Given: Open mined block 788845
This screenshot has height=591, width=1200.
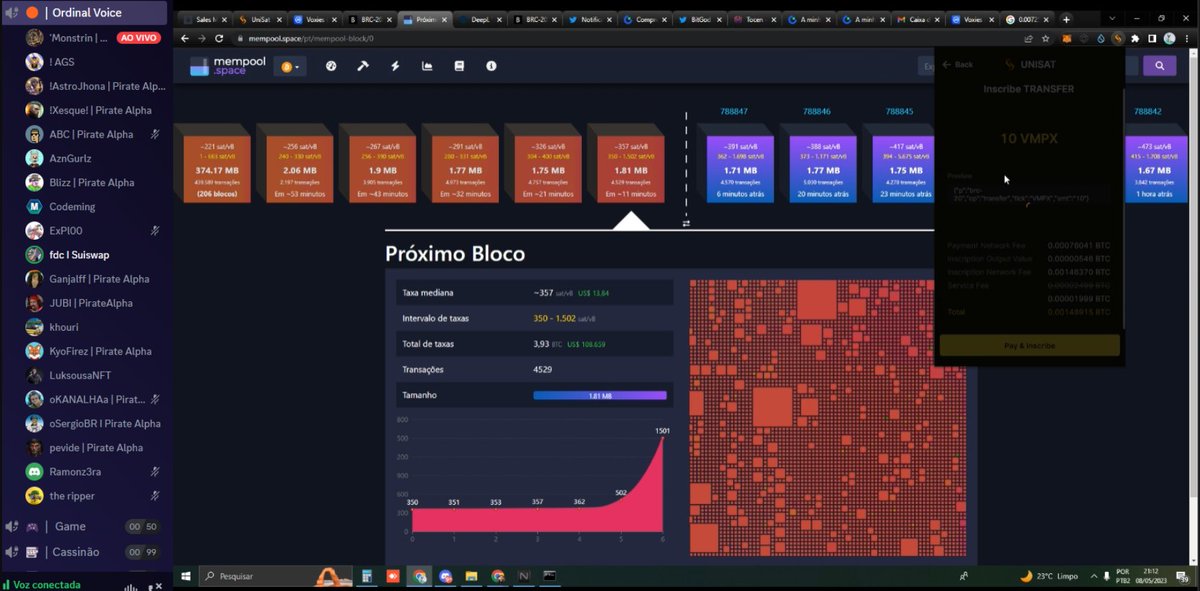Looking at the screenshot, I should 900,164.
